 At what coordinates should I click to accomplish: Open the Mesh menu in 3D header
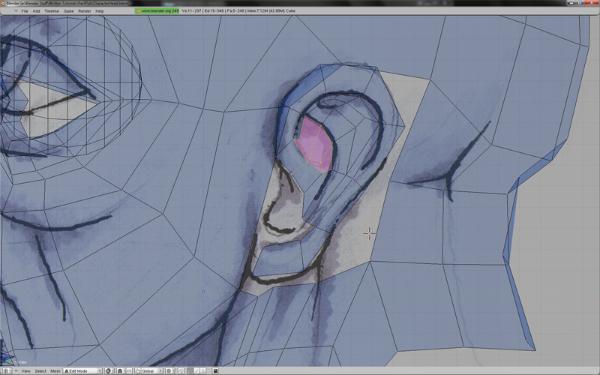[55, 371]
